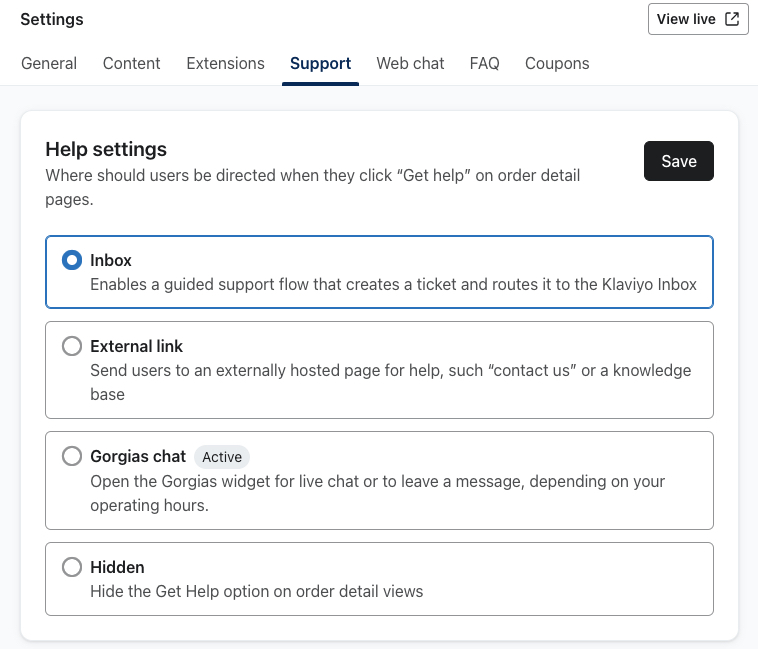Choose the External link radio option

pos(72,346)
